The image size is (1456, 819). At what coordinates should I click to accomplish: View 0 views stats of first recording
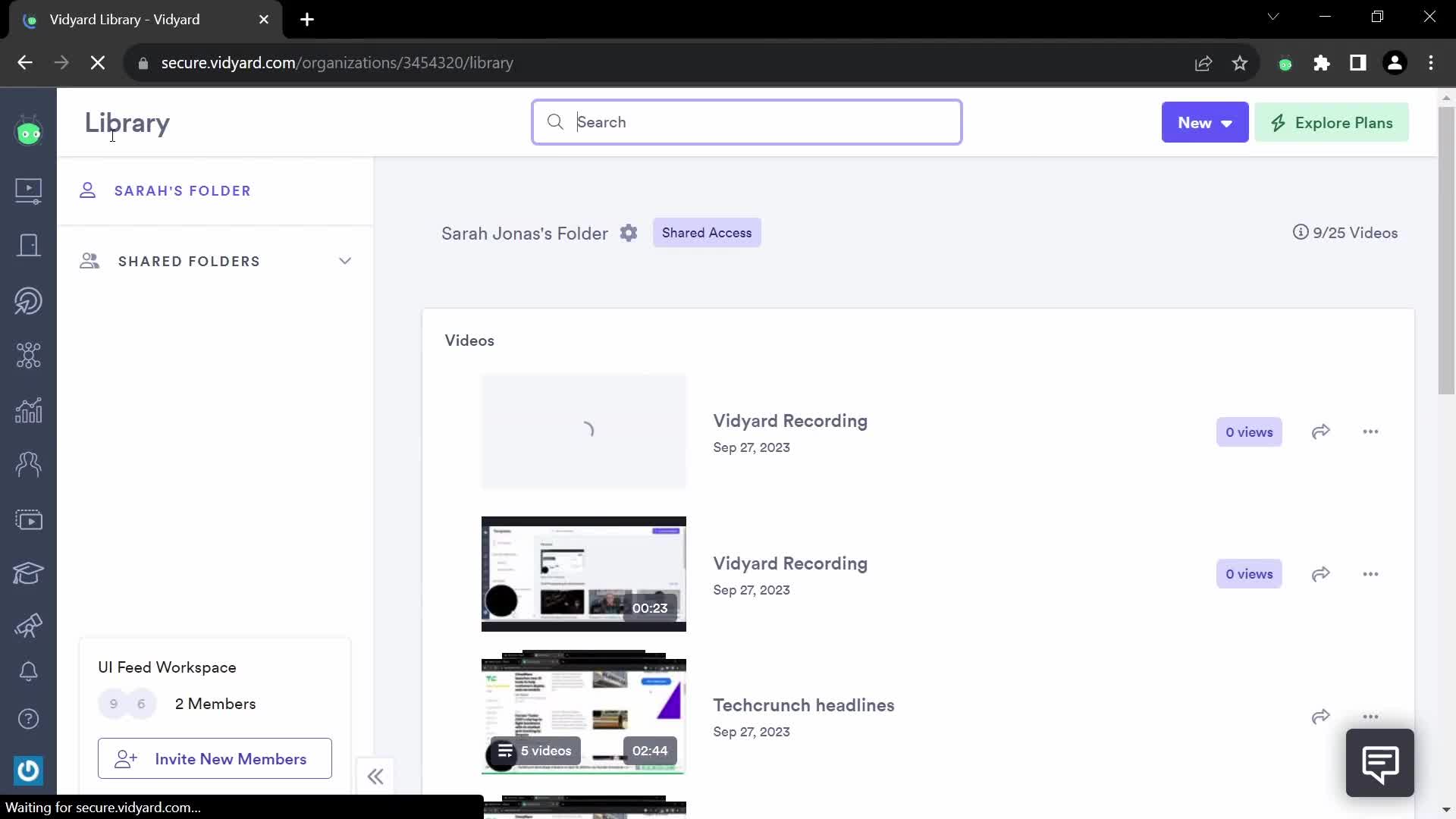pyautogui.click(x=1249, y=432)
